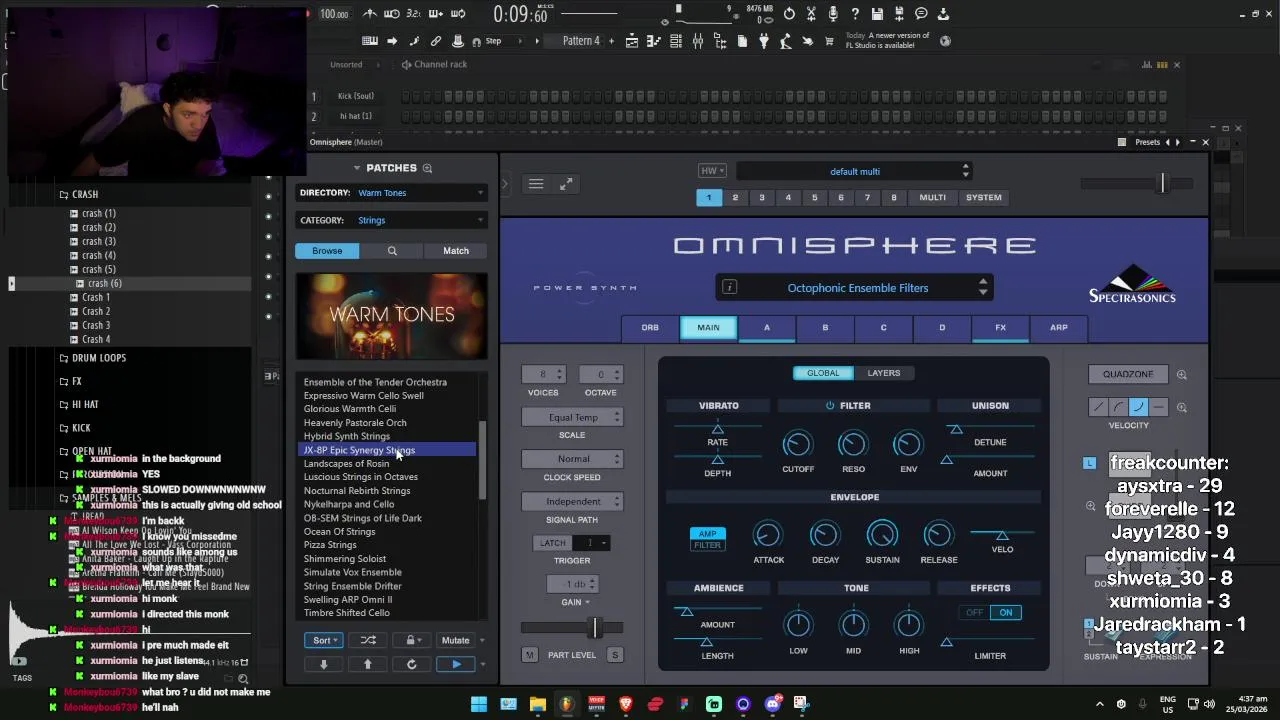
Task: Open the SYSTEM page
Action: [x=983, y=198]
